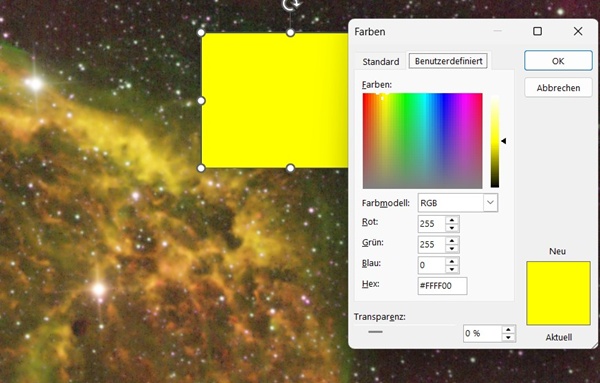Screen dimensions: 600x383
Task: Click the Abbrechen button
Action: pos(558,88)
